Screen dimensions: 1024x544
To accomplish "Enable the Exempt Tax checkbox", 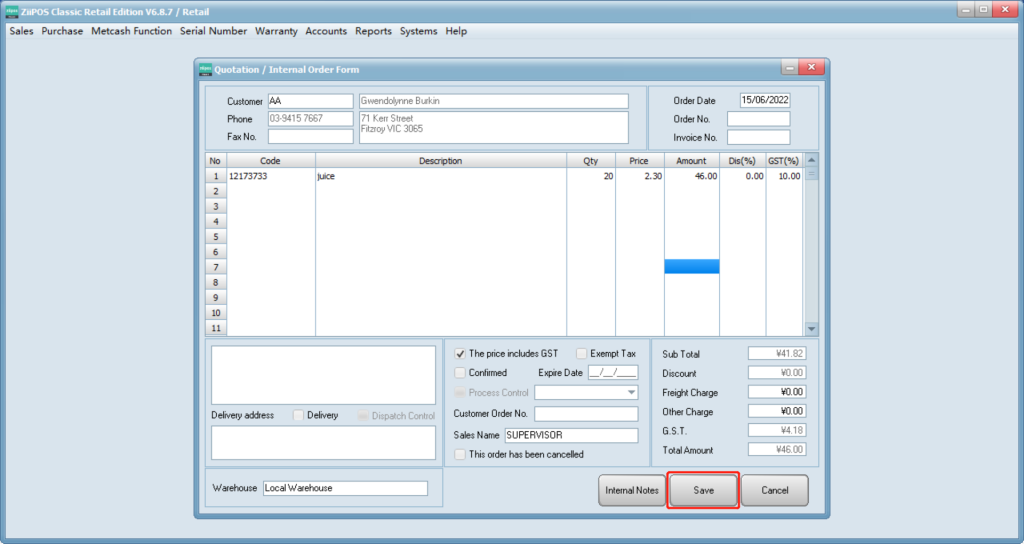I will (x=582, y=353).
